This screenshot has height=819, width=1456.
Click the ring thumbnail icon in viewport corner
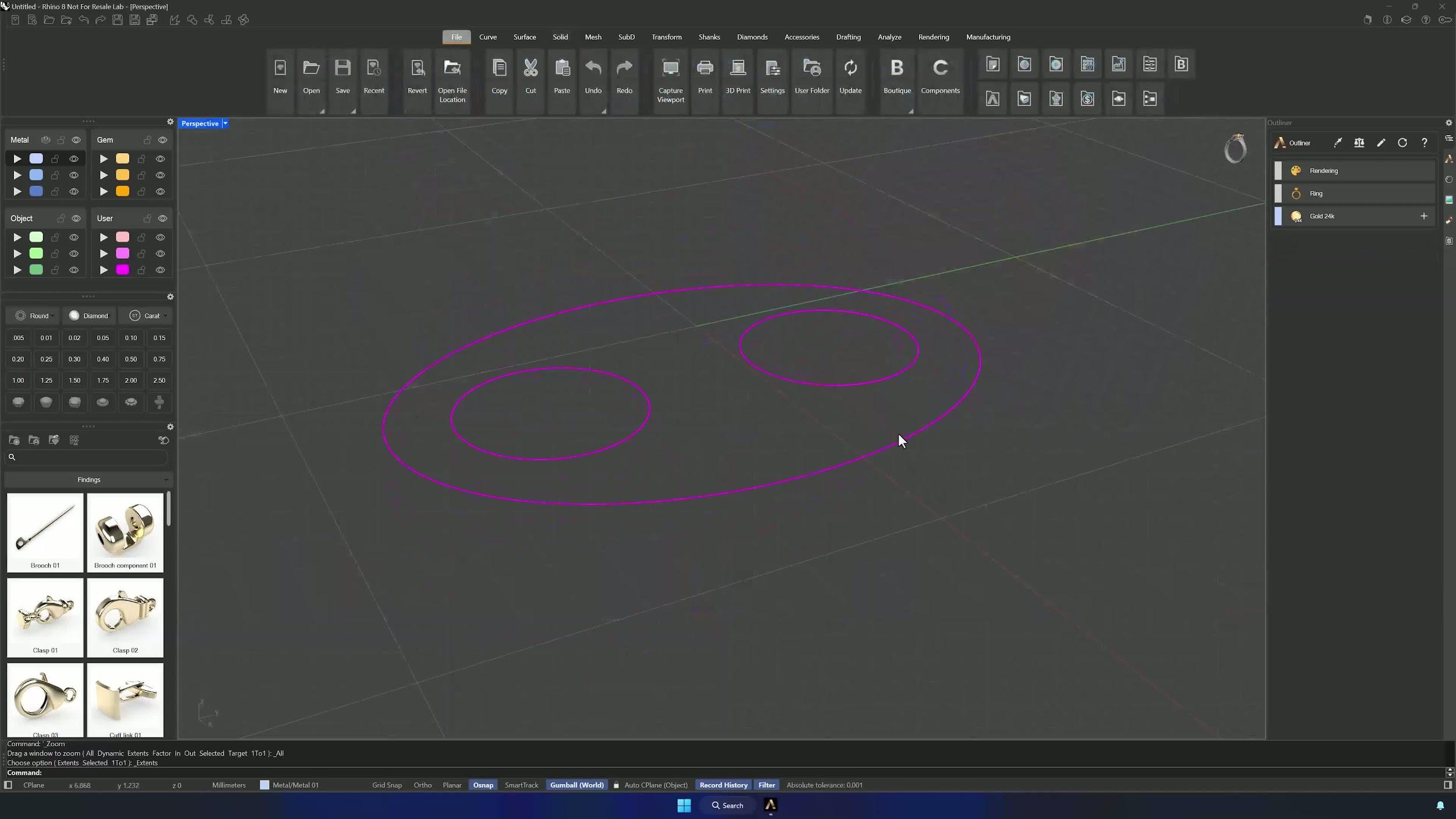1235,149
